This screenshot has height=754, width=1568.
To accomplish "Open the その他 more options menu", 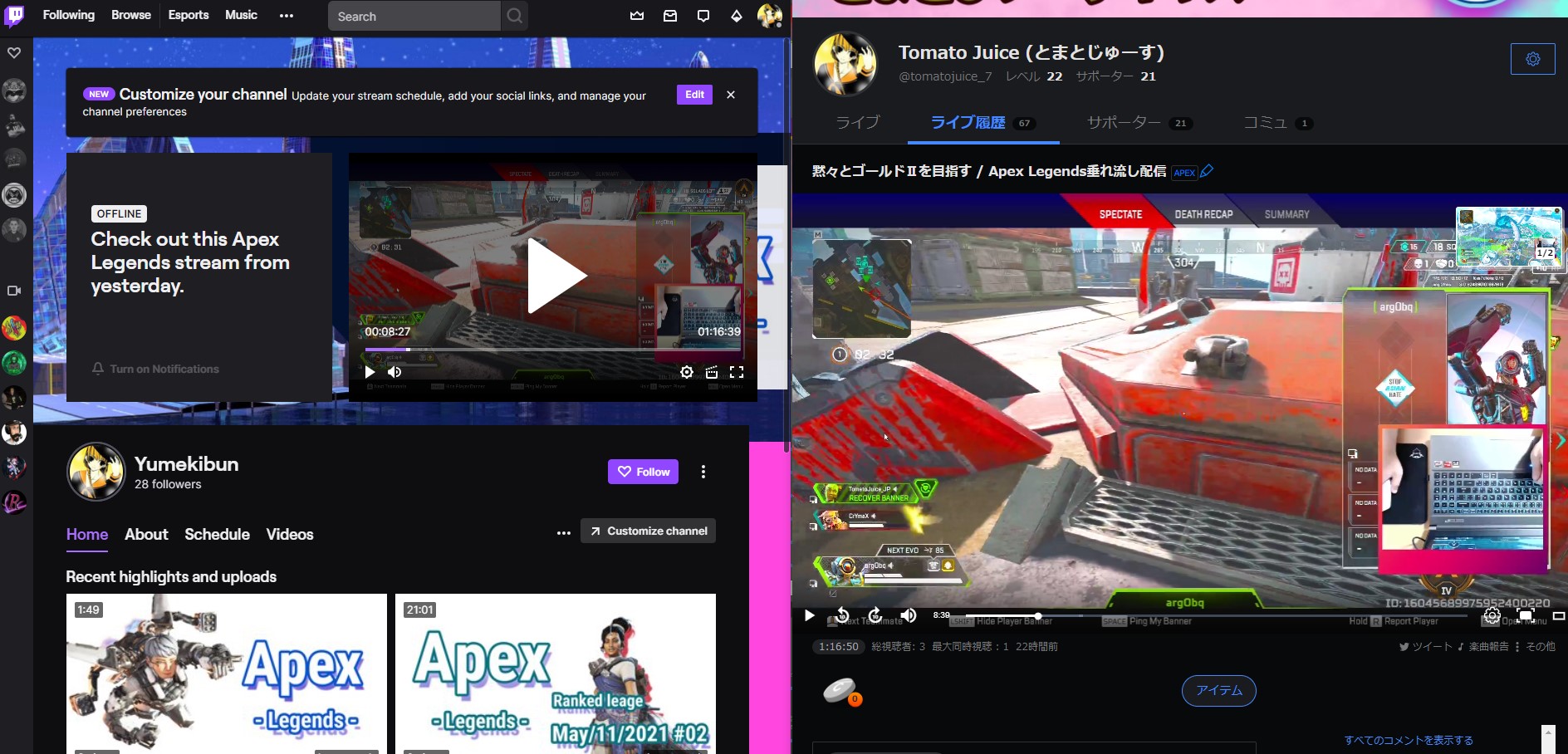I will pyautogui.click(x=1536, y=646).
